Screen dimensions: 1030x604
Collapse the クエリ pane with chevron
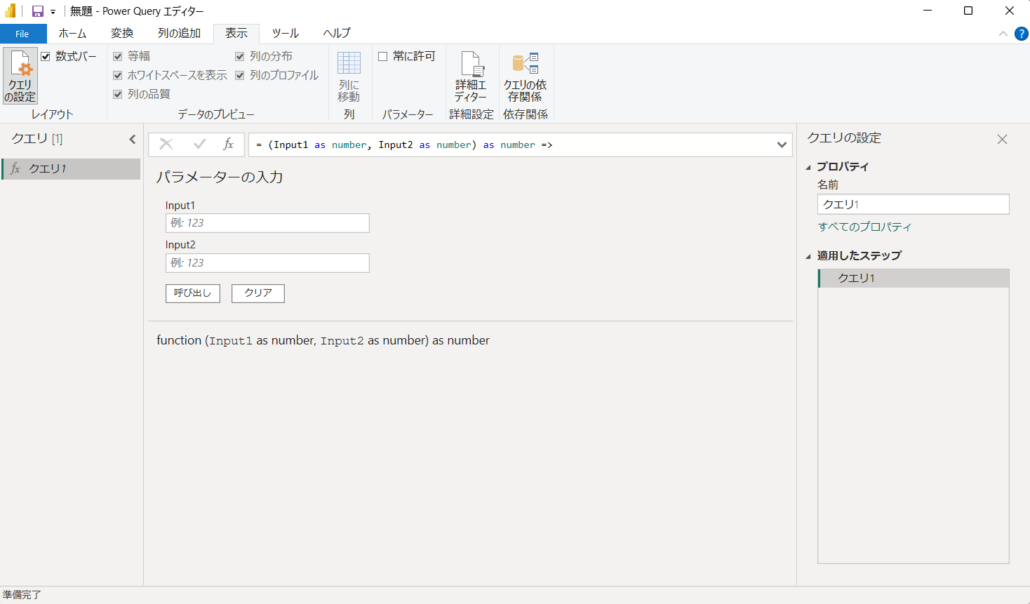132,139
